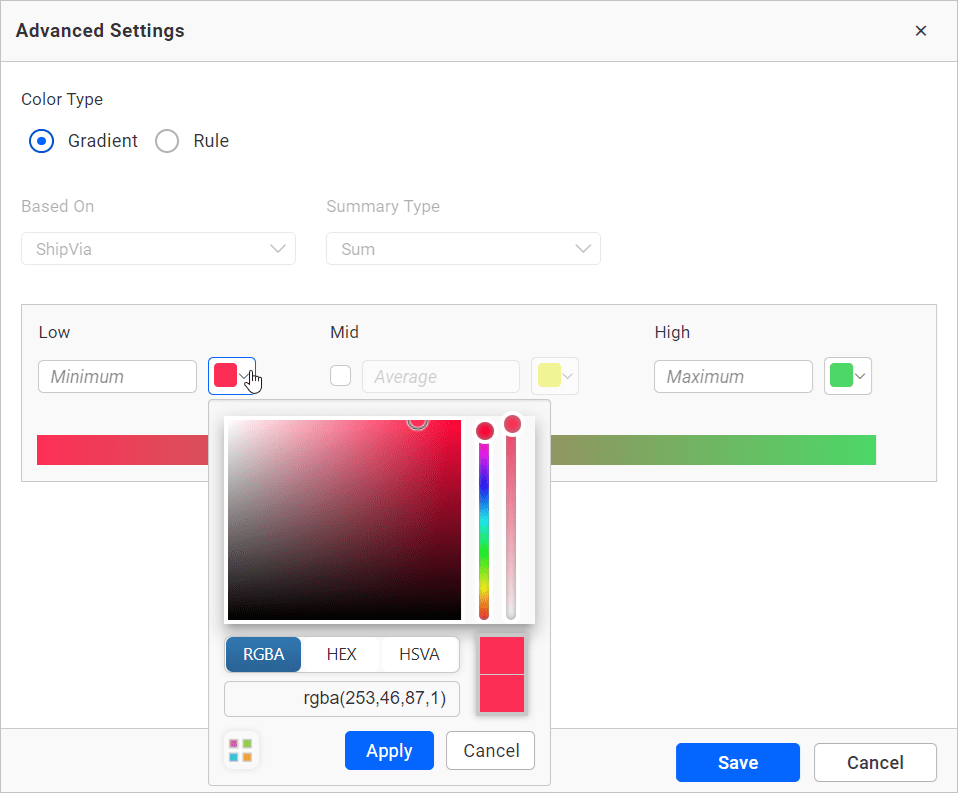Select the RGBA color tab
The height and width of the screenshot is (793, 958).
click(x=264, y=655)
